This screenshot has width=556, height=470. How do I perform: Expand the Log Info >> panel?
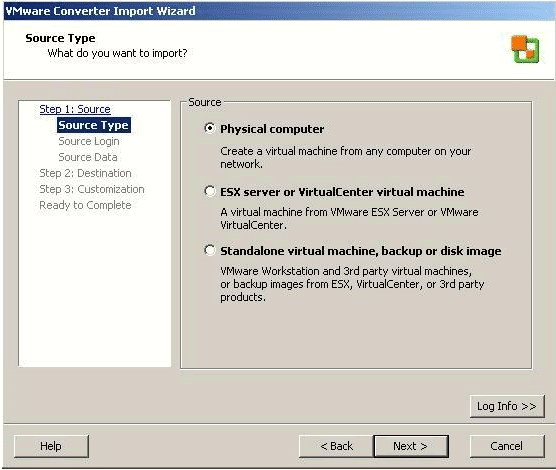pos(507,406)
